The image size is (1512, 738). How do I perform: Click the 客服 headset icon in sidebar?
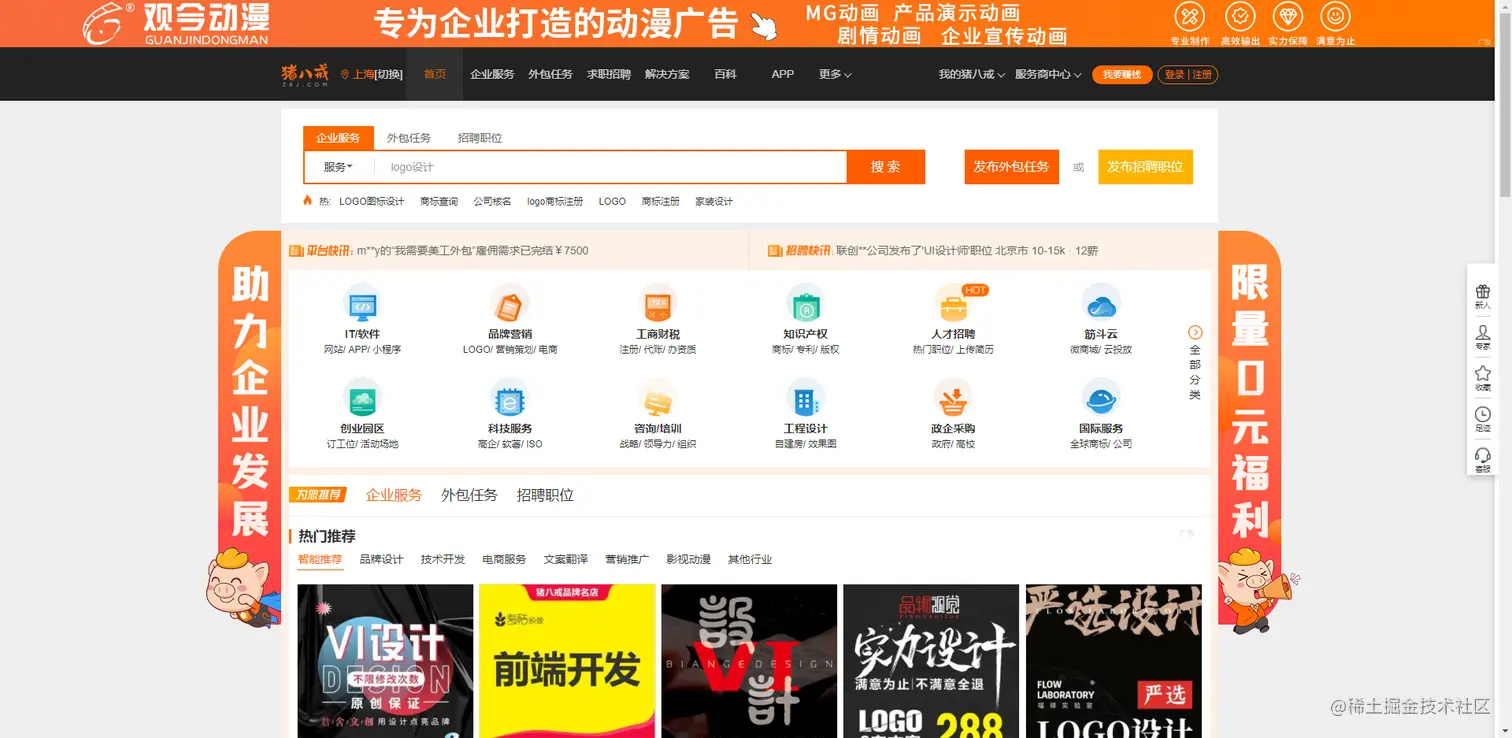[x=1482, y=455]
